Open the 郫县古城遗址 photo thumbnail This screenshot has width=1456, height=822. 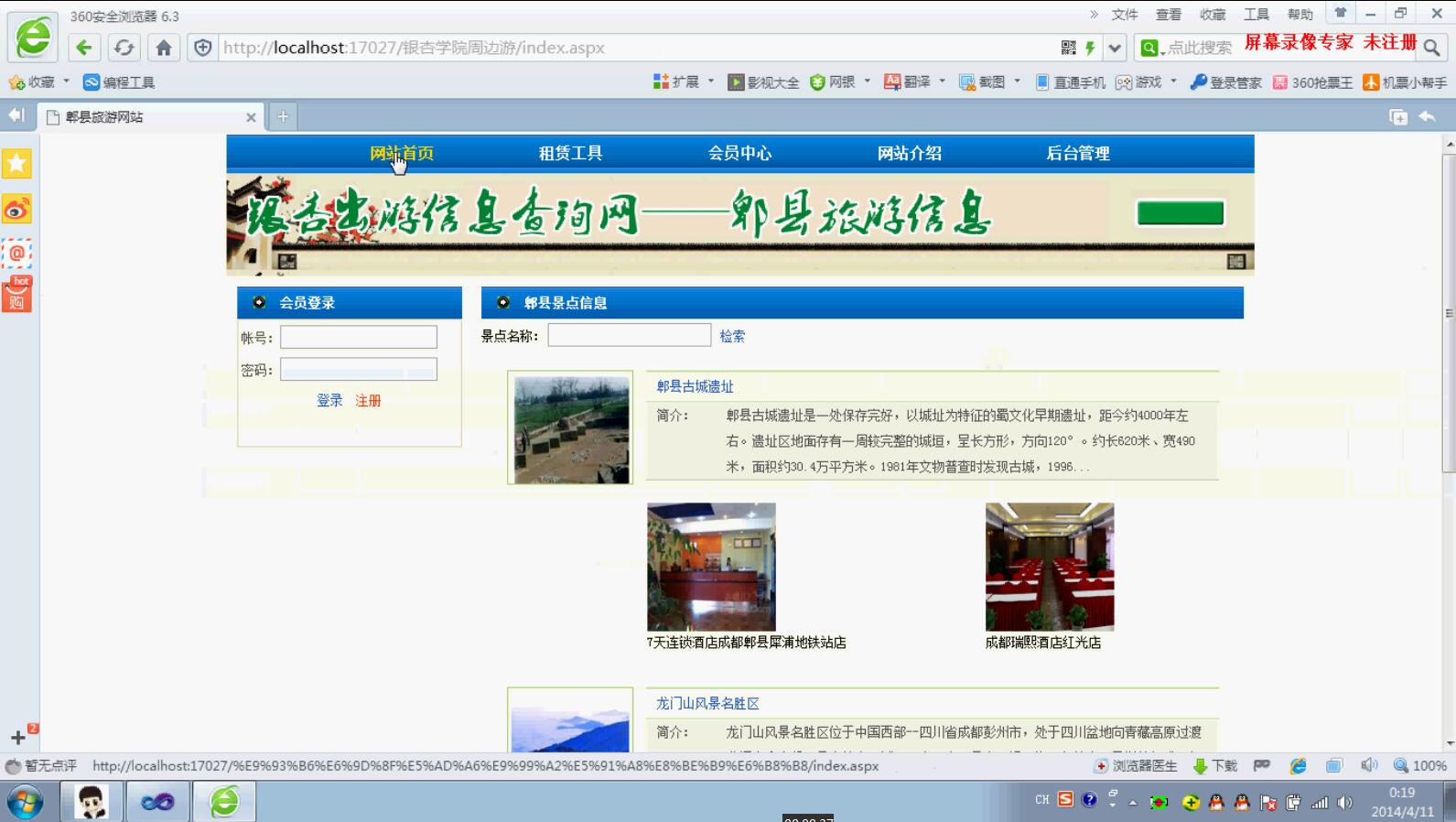pyautogui.click(x=571, y=428)
